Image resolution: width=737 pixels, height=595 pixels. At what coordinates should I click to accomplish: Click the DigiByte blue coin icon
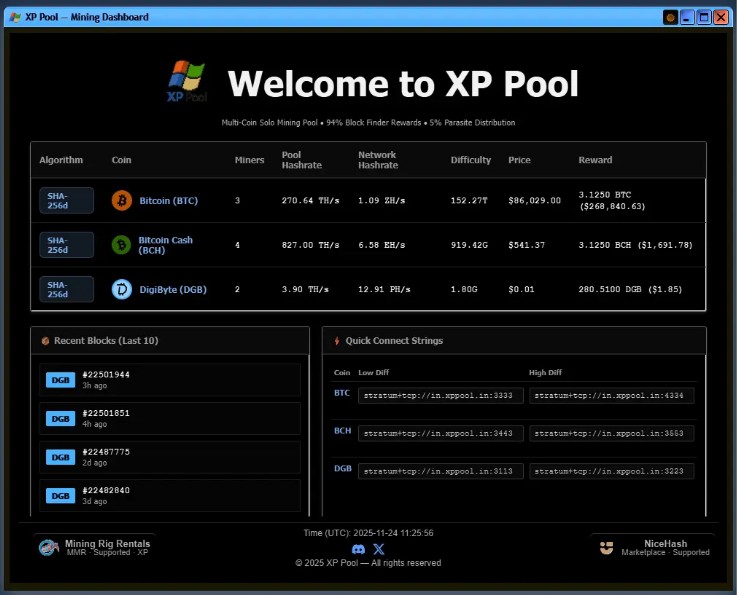pyautogui.click(x=122, y=289)
